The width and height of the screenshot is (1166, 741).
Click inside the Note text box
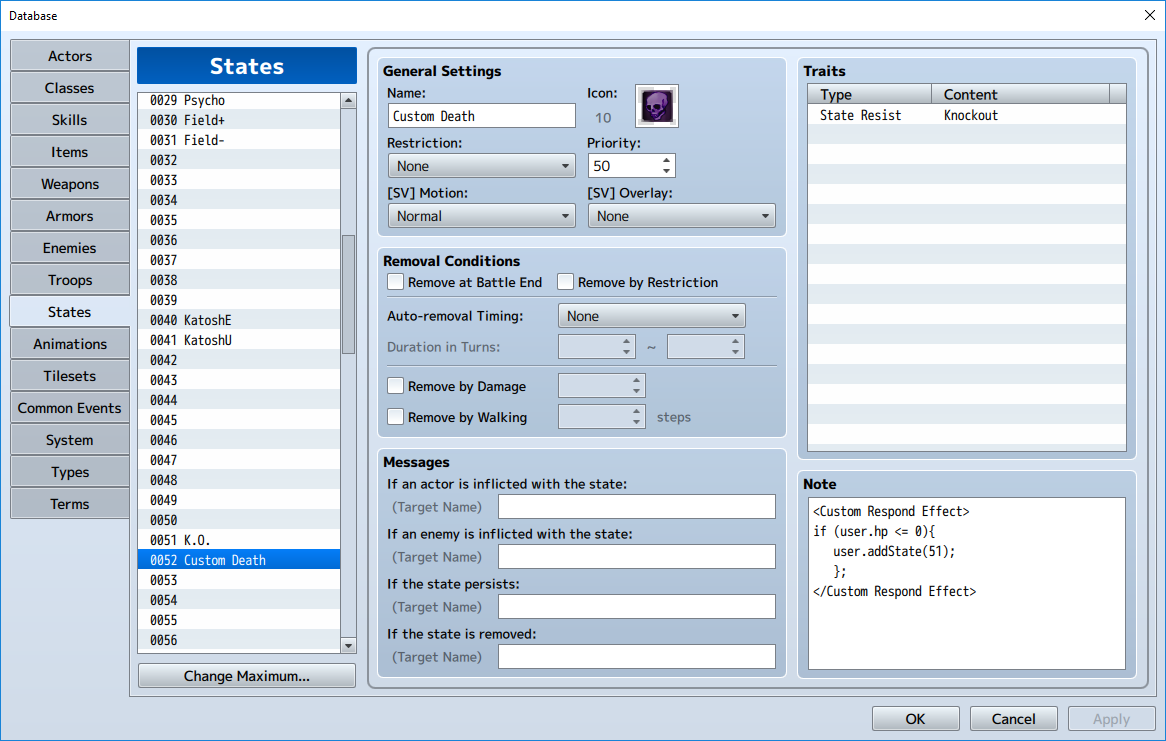pos(967,584)
